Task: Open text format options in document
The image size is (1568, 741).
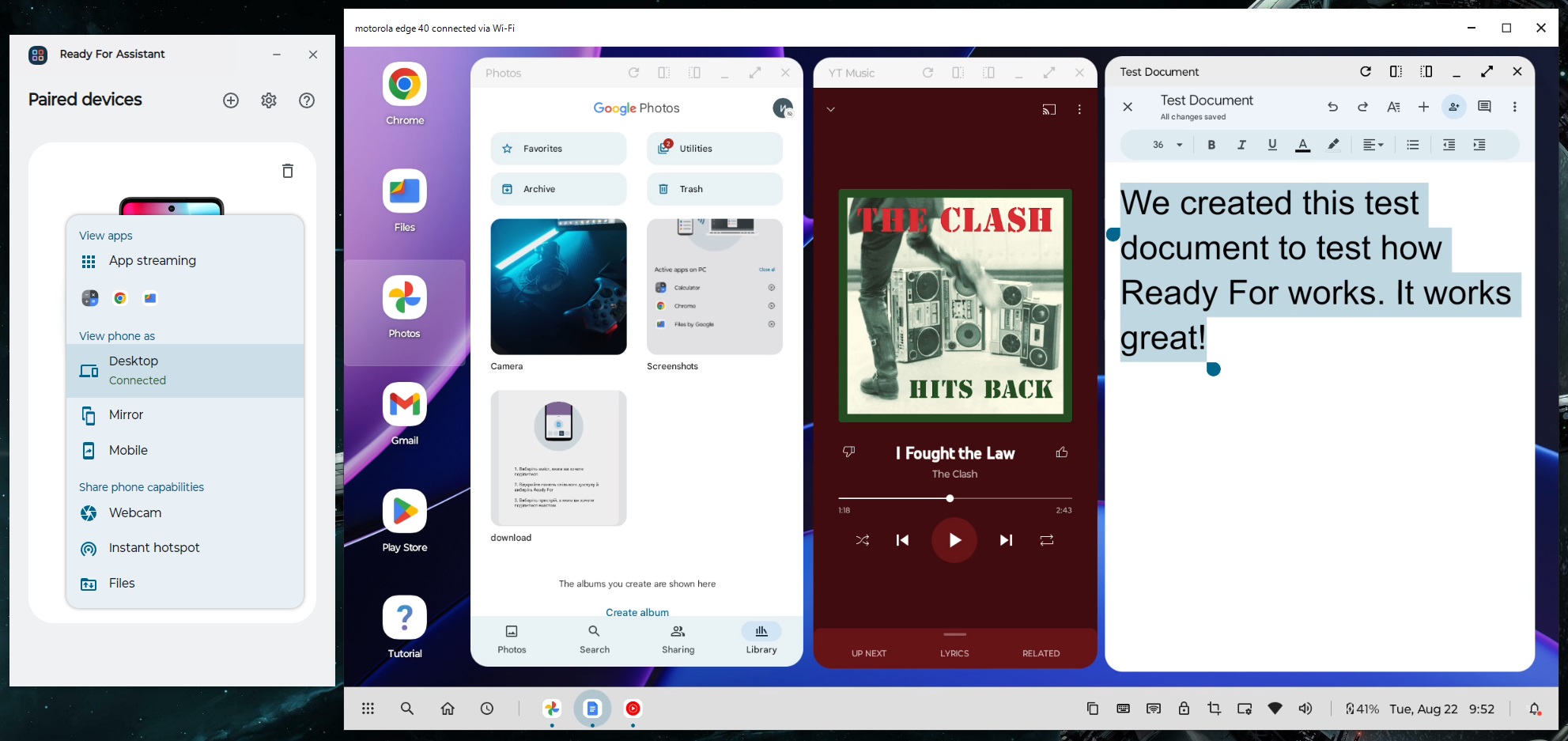Action: point(1393,107)
